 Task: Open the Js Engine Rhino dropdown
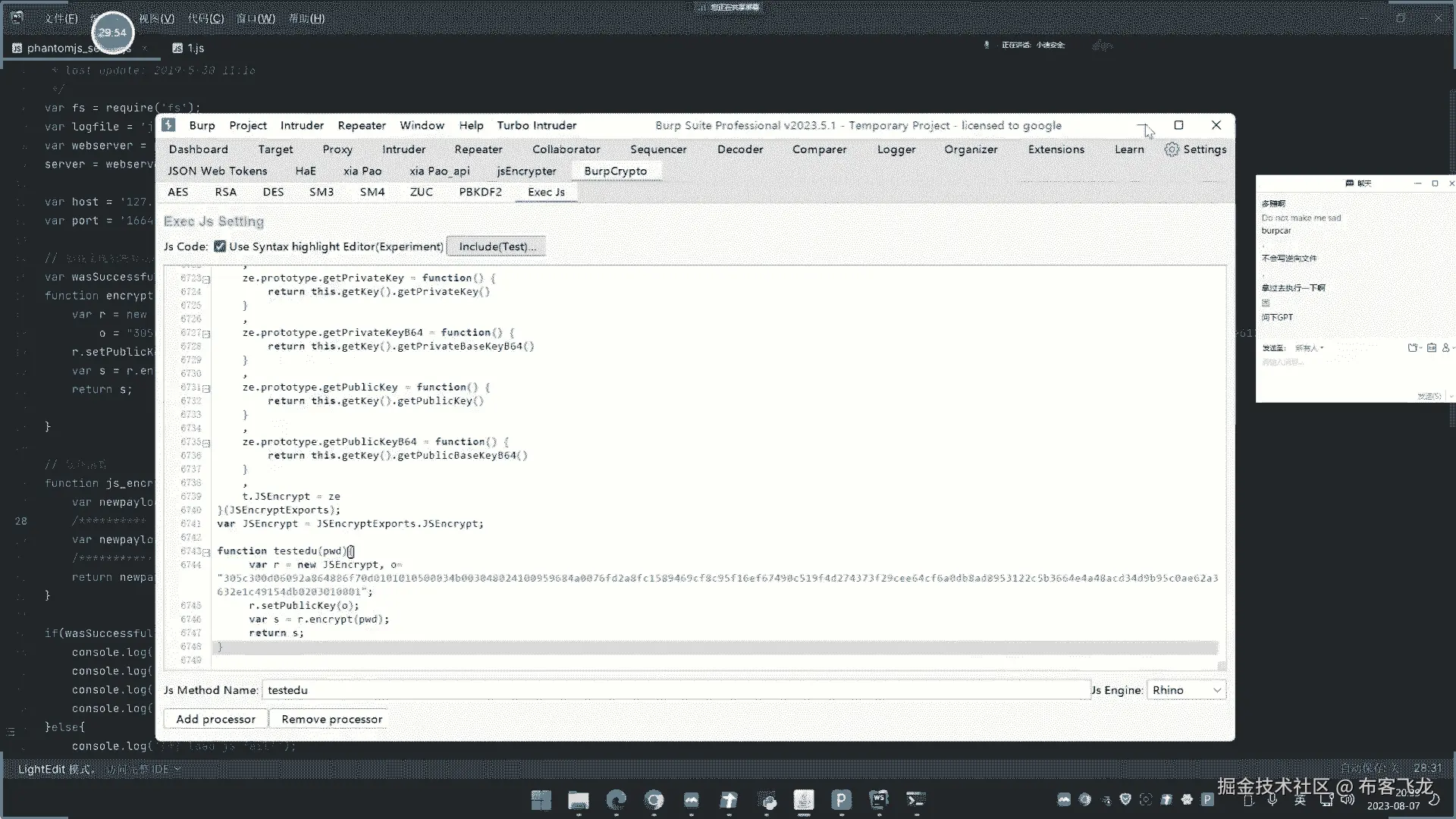[x=1186, y=690]
